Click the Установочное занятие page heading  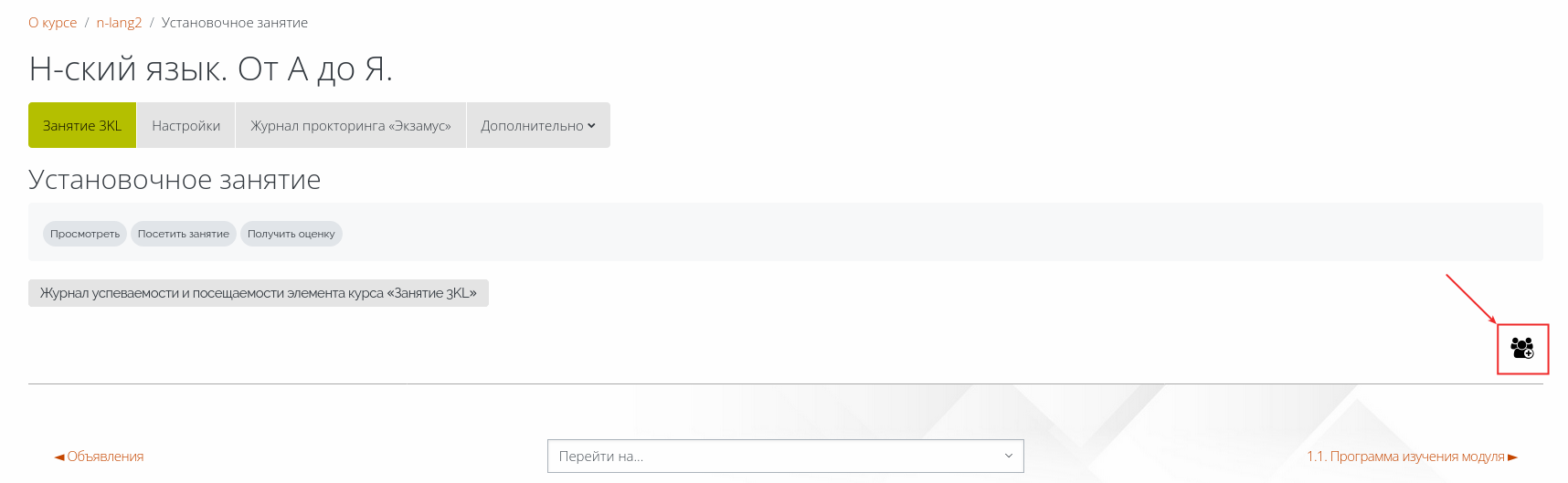[x=175, y=180]
